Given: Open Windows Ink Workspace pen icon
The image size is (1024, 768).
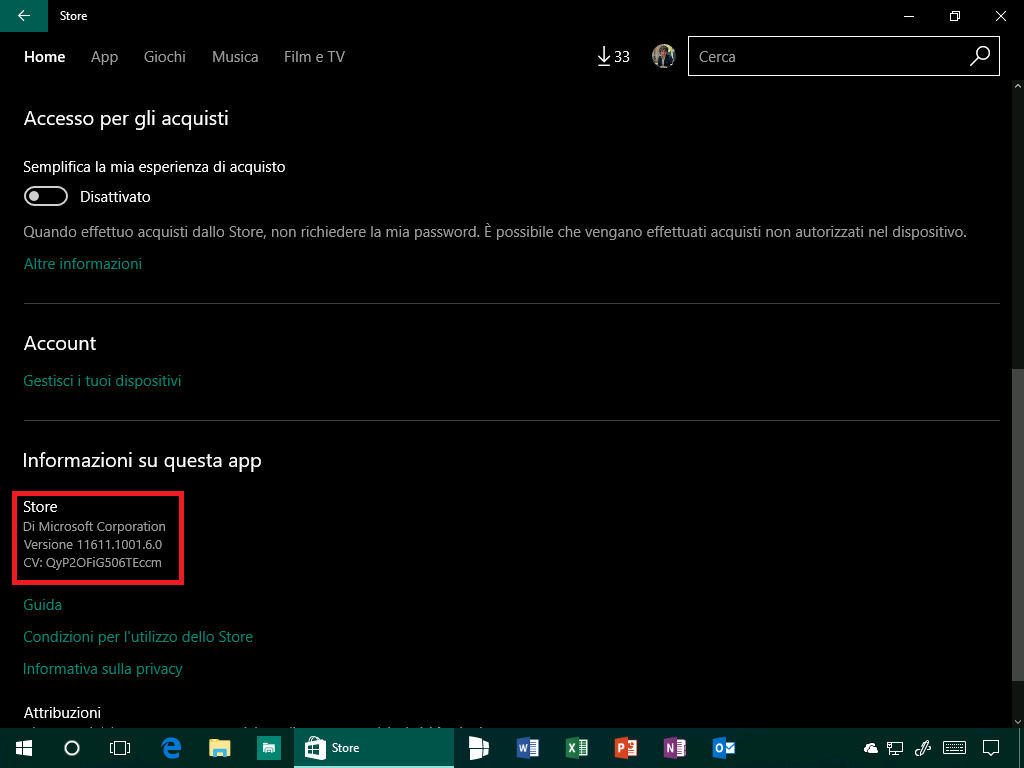Looking at the screenshot, I should (x=923, y=748).
